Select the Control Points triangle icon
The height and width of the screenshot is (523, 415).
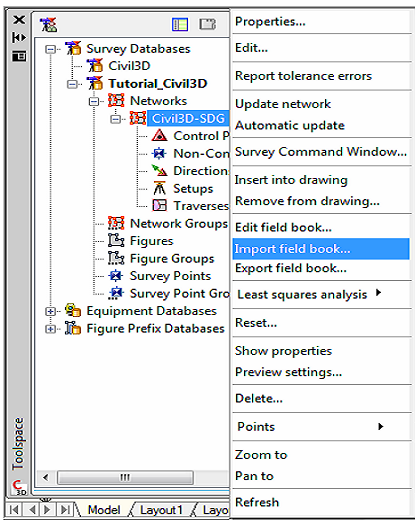coord(159,135)
